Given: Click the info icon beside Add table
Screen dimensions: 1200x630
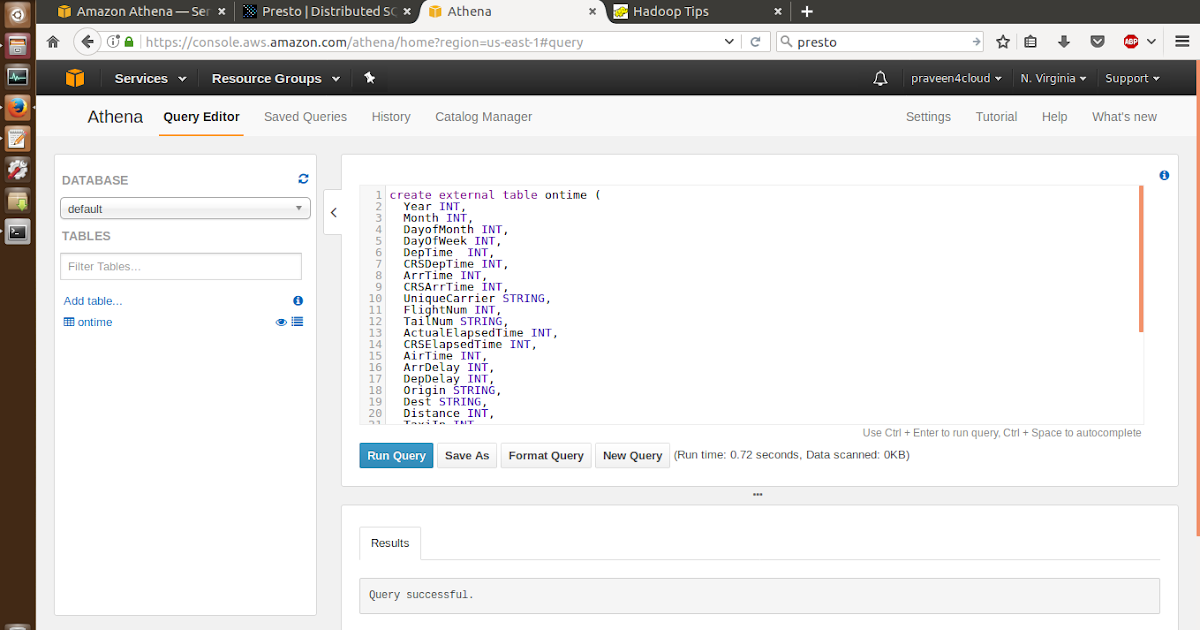Looking at the screenshot, I should click(x=297, y=300).
